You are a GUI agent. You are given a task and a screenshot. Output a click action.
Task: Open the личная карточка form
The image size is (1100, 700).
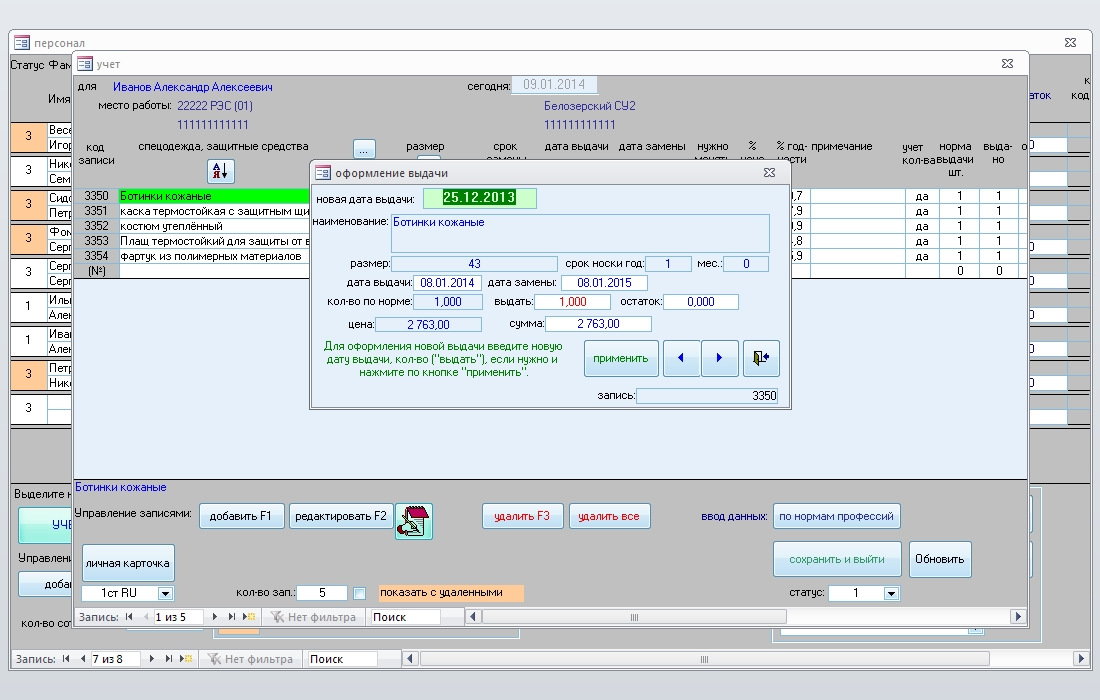coord(128,563)
